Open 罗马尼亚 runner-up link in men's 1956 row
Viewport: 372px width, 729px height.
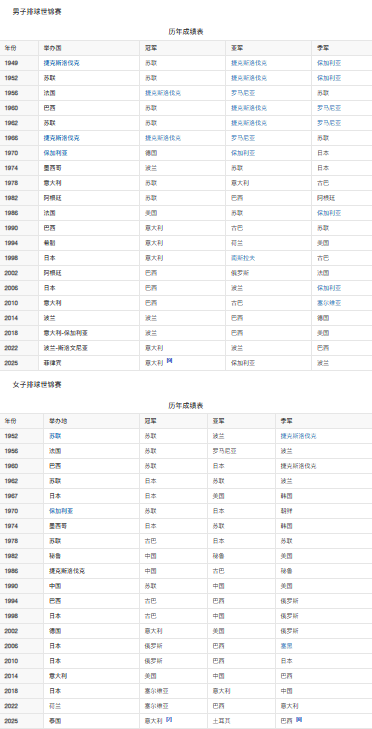click(243, 93)
